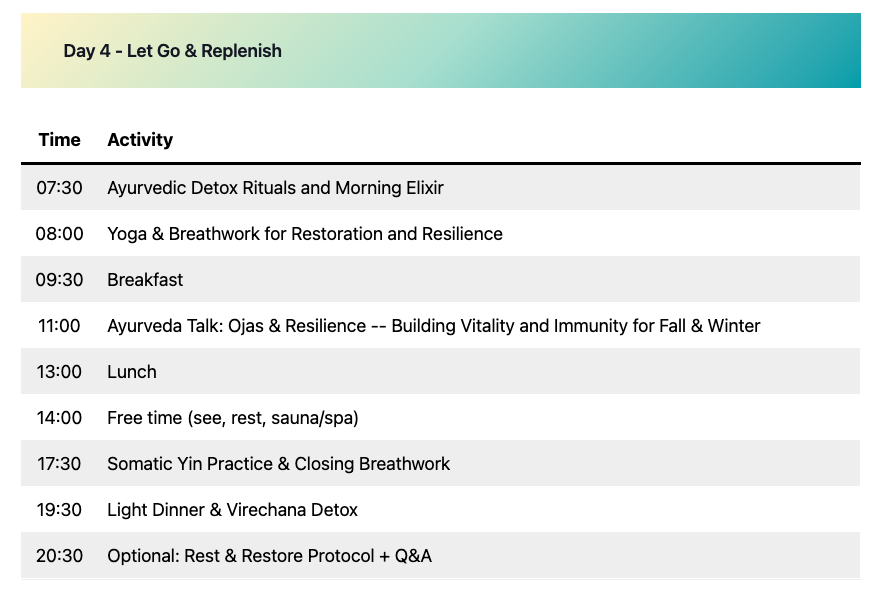This screenshot has width=877, height=594.
Task: Click Ayurveda Talk: Ojas & Resilience entry
Action: [433, 326]
